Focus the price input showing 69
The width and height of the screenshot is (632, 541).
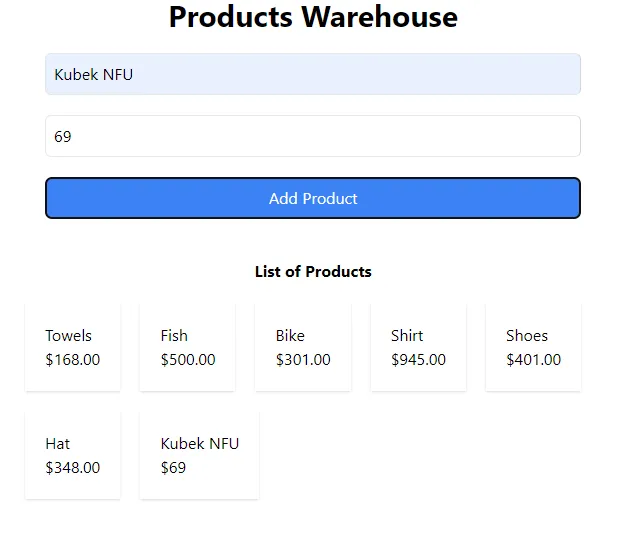[x=312, y=136]
